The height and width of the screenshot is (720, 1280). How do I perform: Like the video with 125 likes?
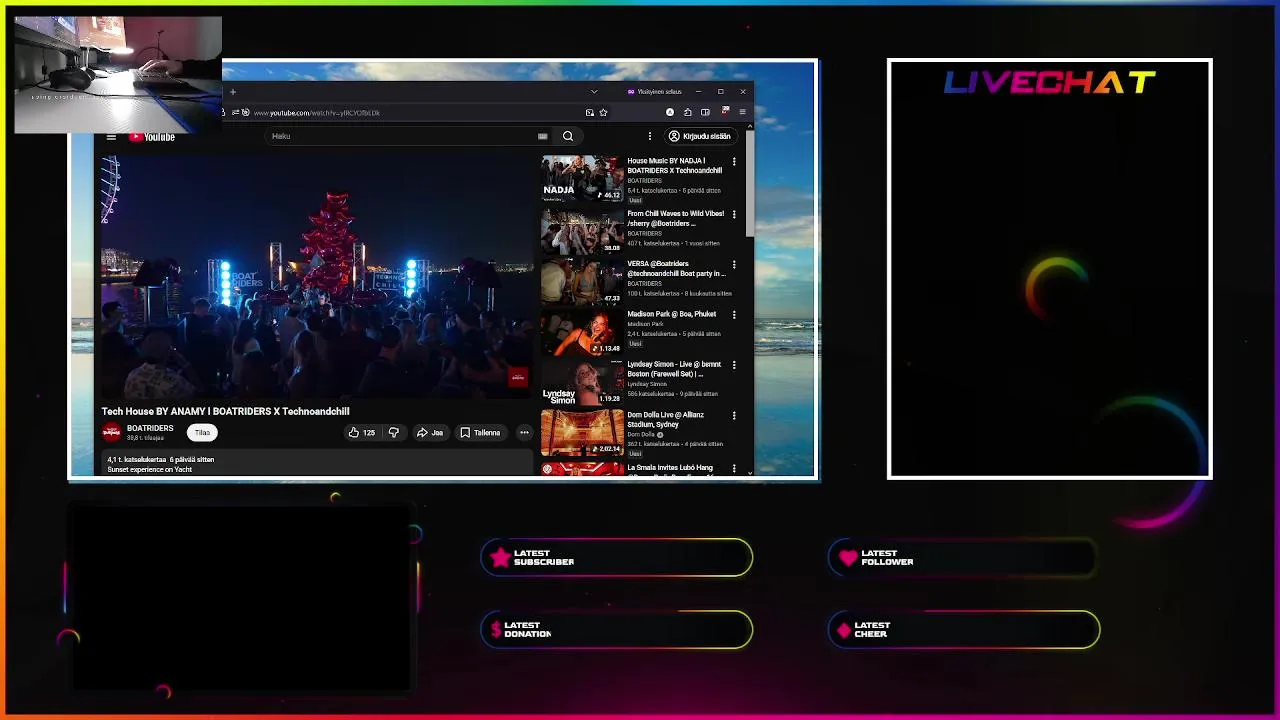pyautogui.click(x=361, y=433)
